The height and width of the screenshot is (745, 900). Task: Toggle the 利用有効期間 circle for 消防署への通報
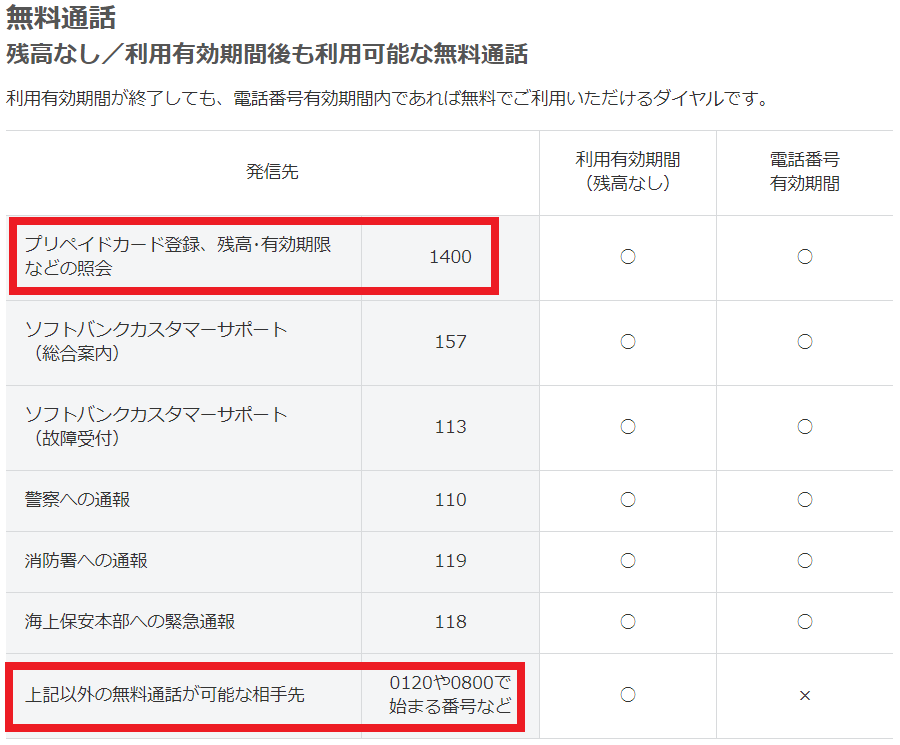pos(627,561)
